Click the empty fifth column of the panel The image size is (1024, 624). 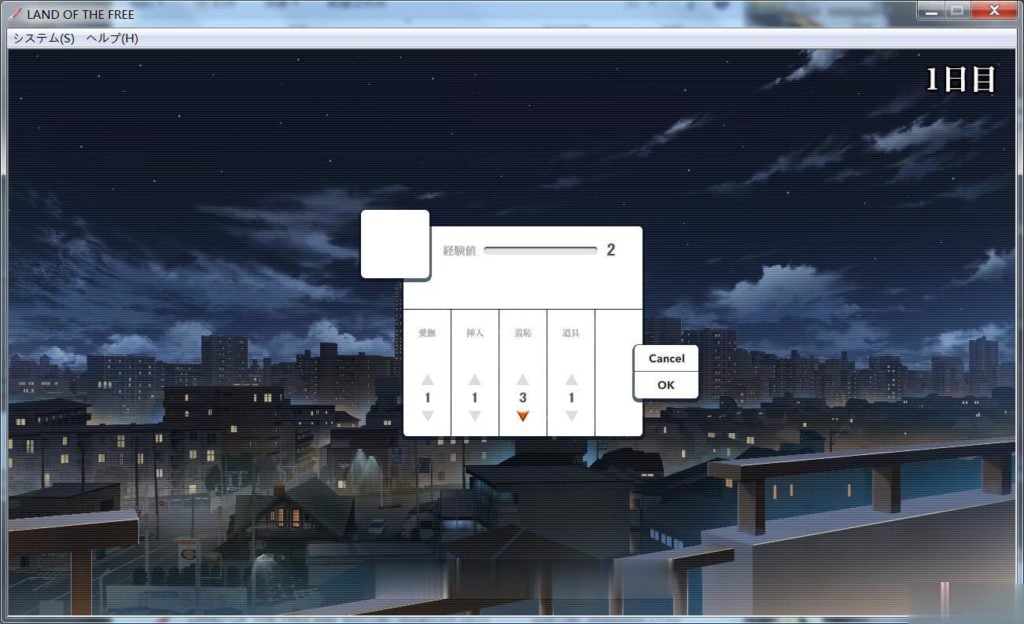coord(618,372)
